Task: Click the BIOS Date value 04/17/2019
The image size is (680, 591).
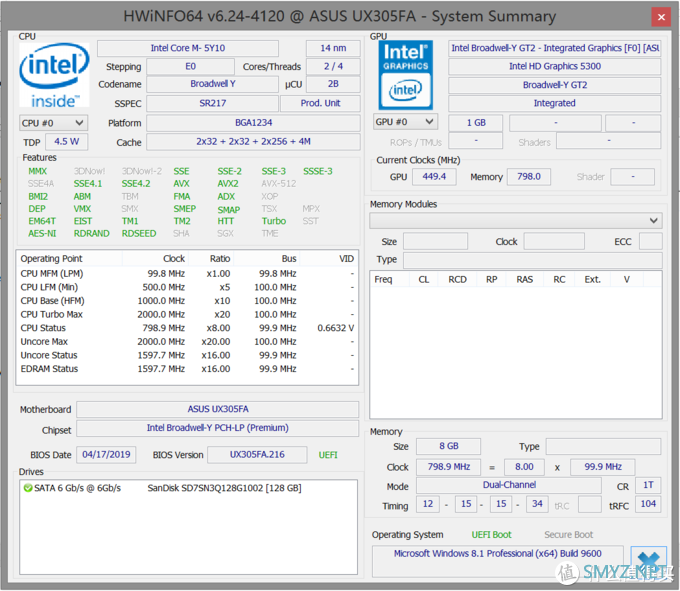Action: coord(106,455)
